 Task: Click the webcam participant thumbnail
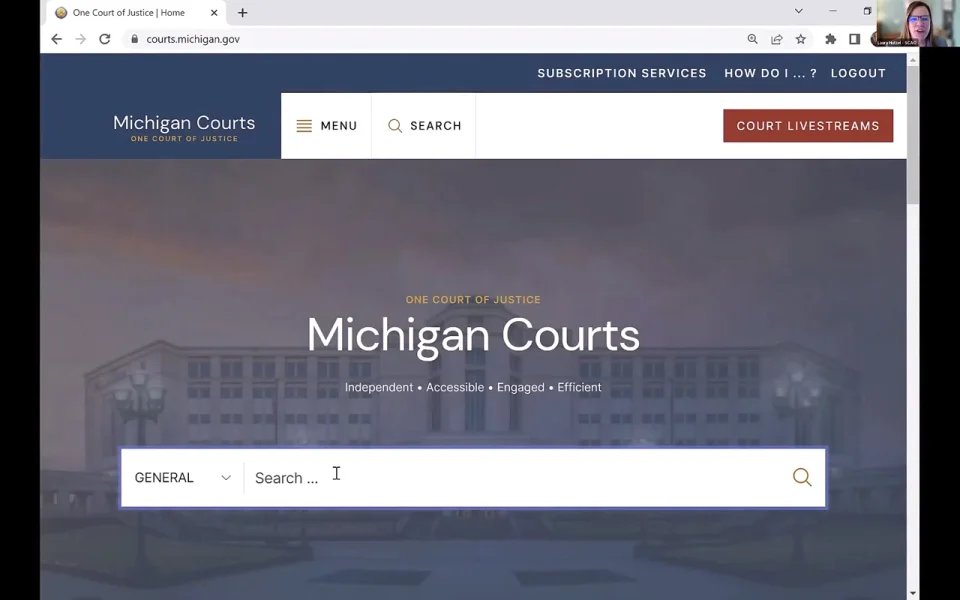(x=918, y=23)
